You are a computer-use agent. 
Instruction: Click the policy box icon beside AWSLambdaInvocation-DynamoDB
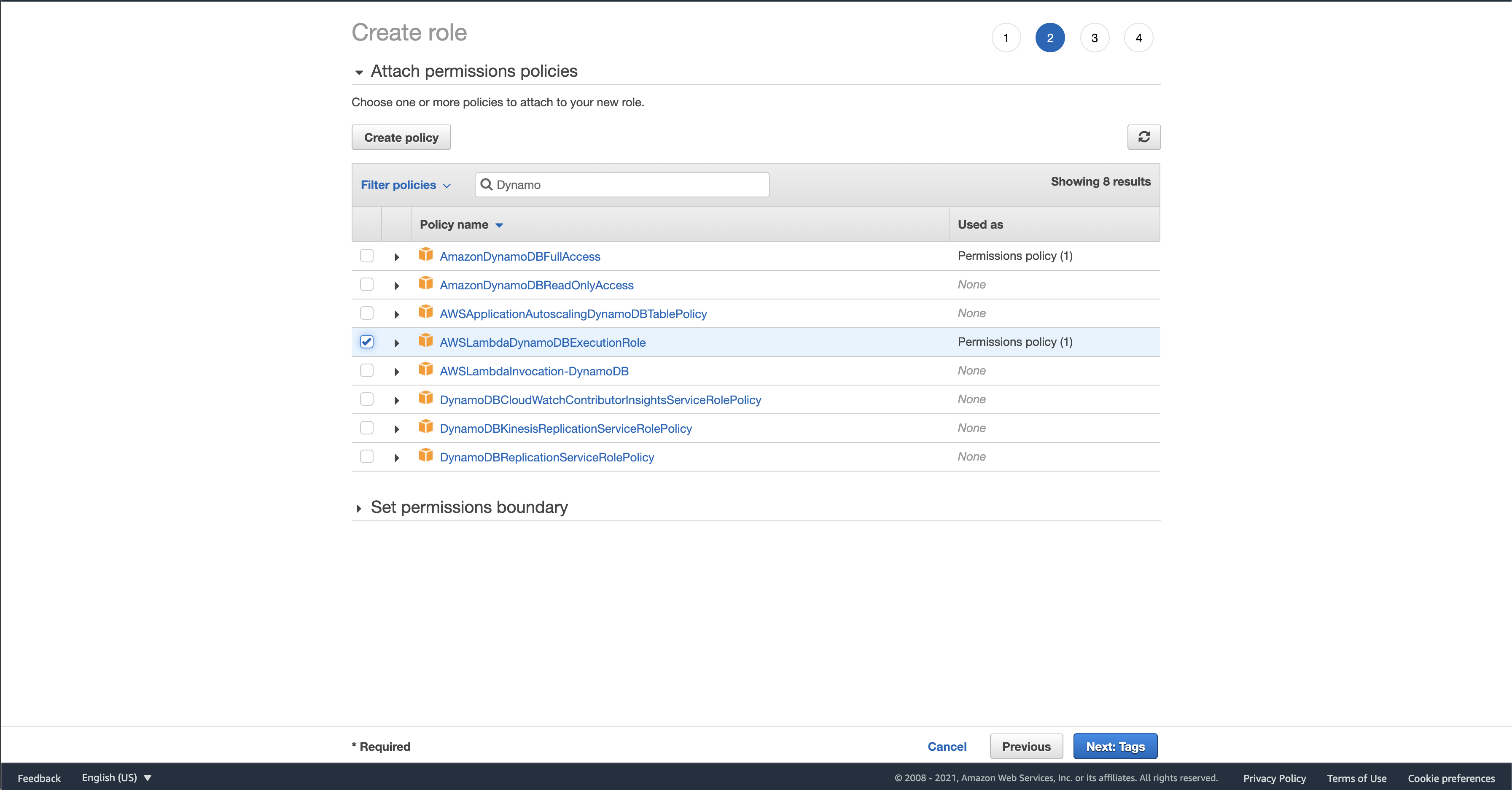pos(425,370)
